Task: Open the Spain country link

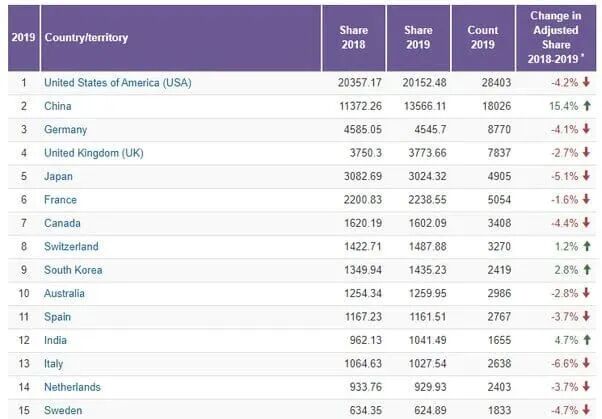Action: 58,317
